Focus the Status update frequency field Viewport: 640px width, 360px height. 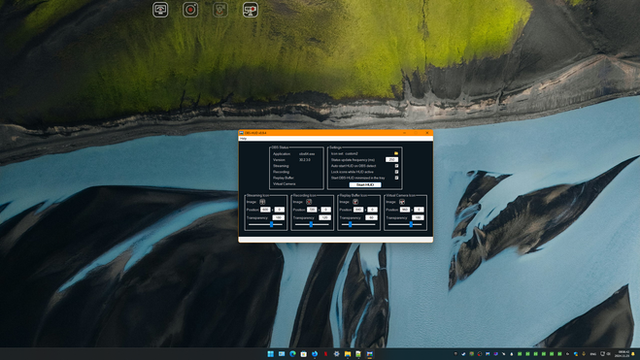click(392, 160)
